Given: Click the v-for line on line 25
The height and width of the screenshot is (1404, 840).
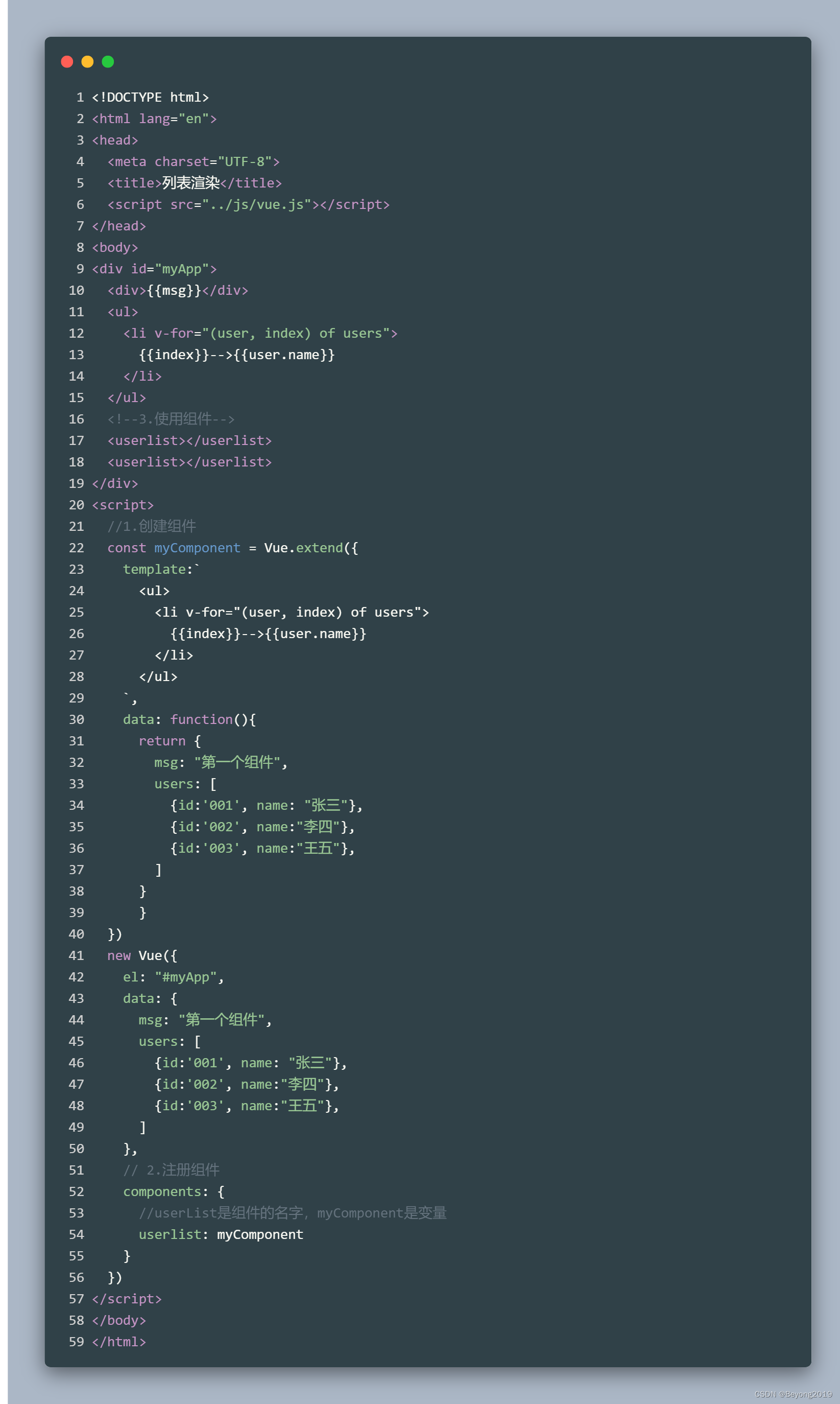Looking at the screenshot, I should (292, 612).
